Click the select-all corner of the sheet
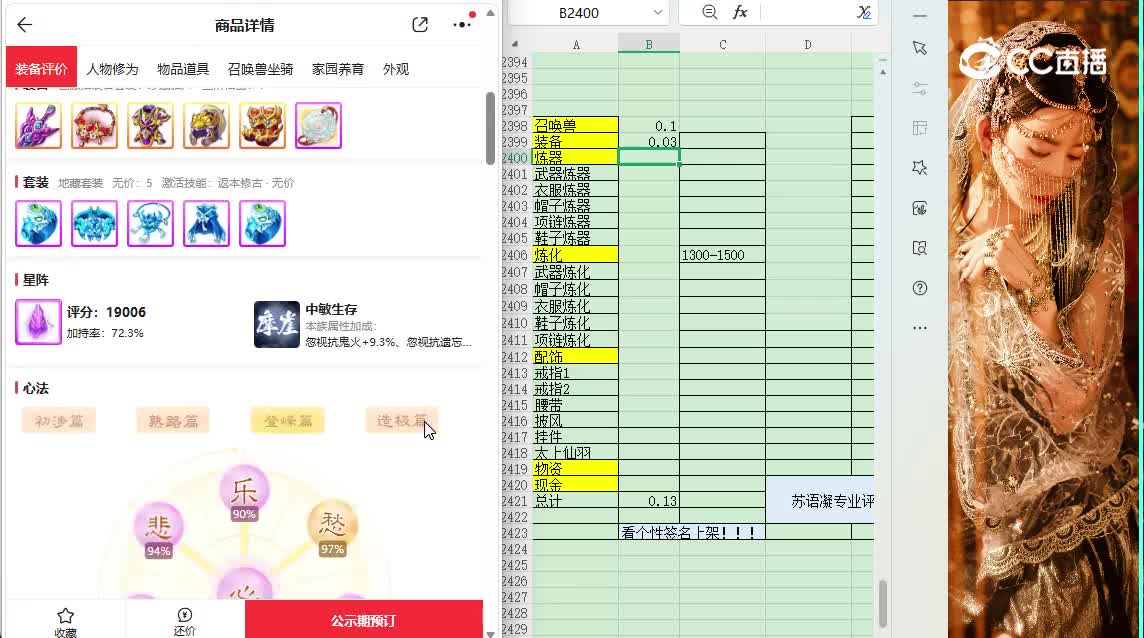 tap(516, 45)
